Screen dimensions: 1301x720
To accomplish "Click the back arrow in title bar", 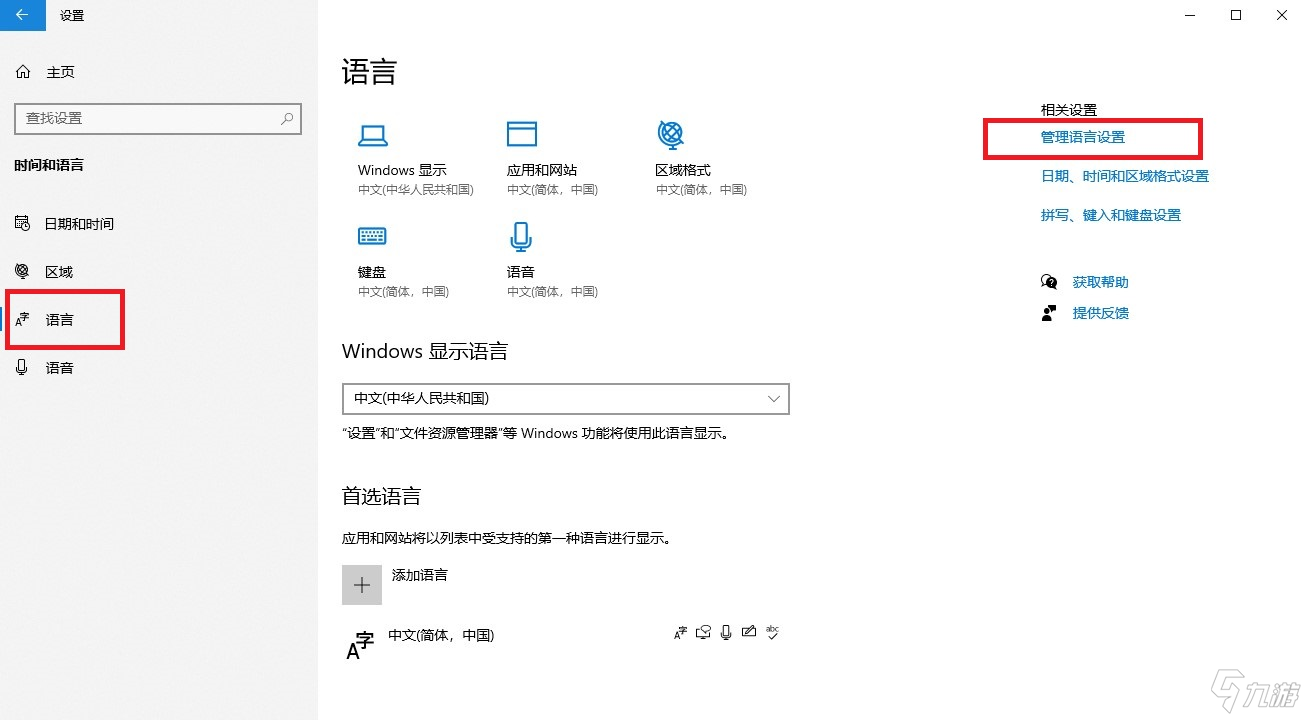I will click(x=23, y=15).
